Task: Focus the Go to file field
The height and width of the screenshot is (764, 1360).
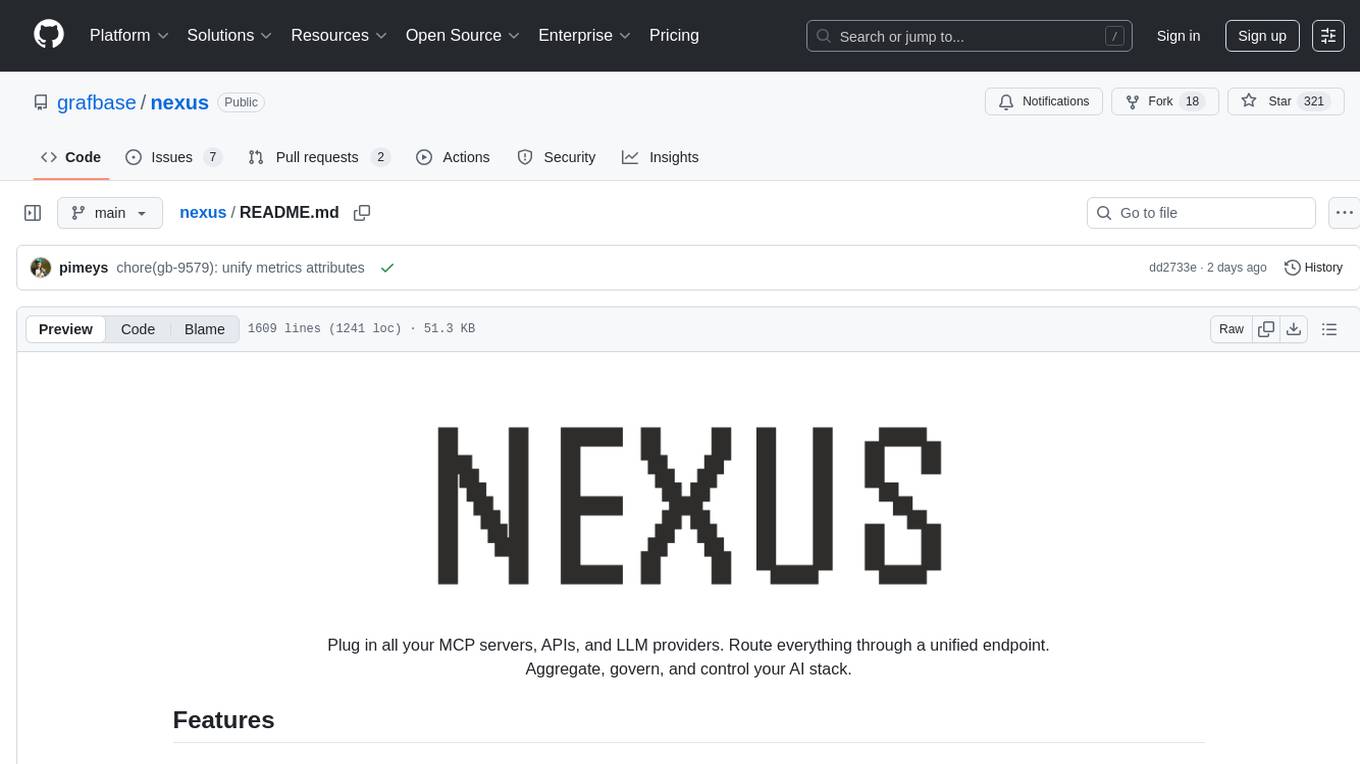Action: point(1201,213)
